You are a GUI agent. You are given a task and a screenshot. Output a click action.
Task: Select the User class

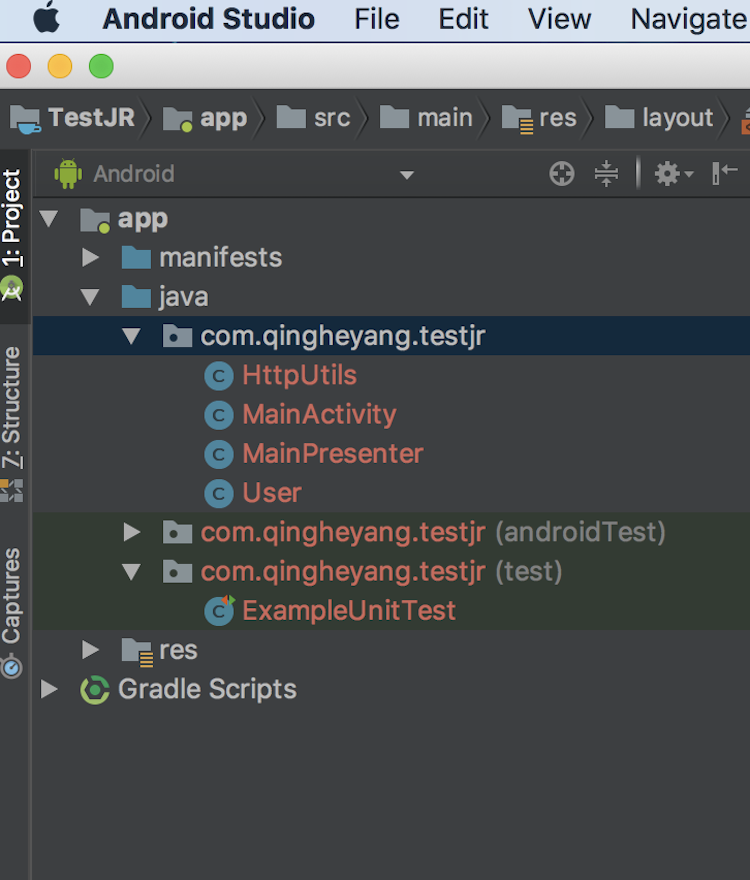coord(272,493)
